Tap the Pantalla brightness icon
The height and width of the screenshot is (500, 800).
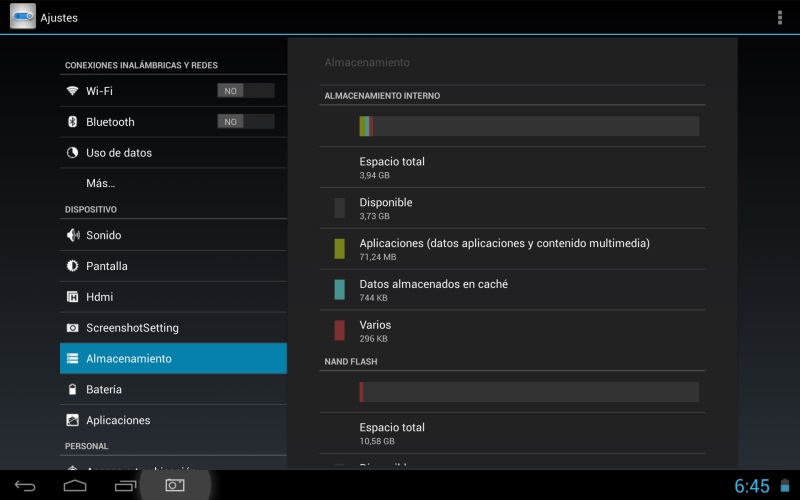72,266
